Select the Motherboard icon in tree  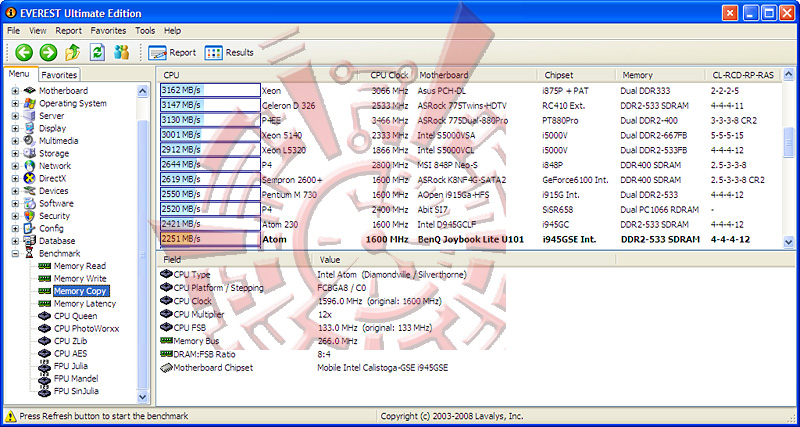click(30, 91)
